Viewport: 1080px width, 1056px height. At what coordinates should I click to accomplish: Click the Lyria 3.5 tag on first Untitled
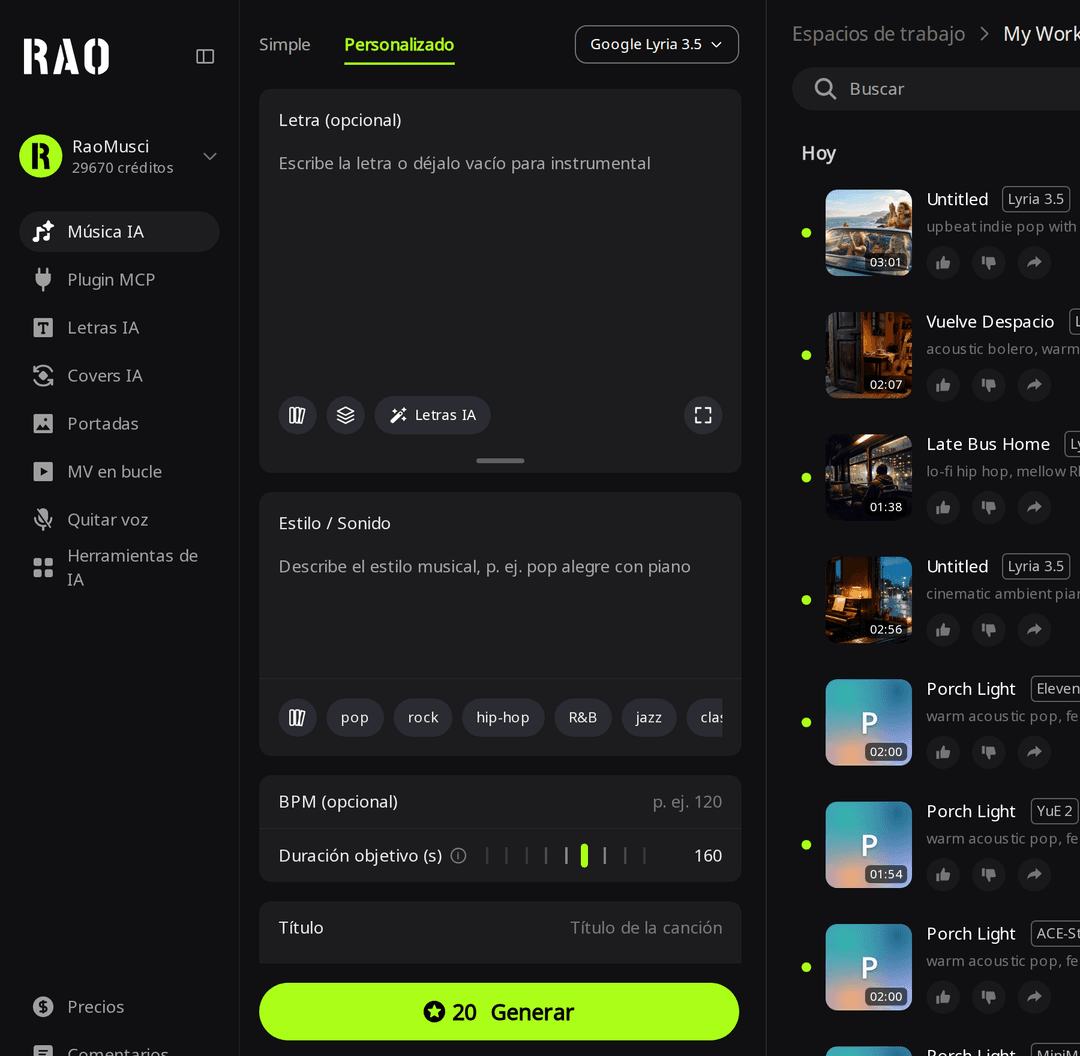pos(1035,199)
